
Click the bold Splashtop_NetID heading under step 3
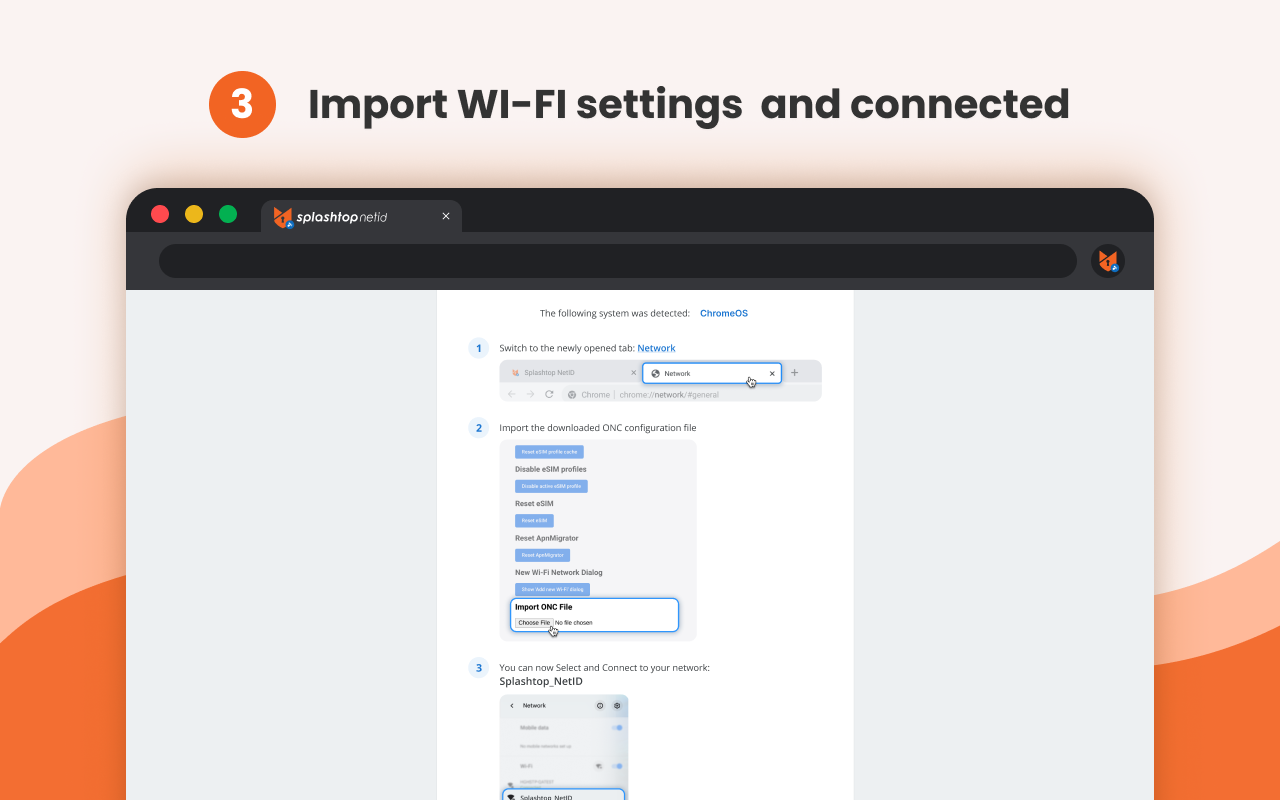pos(541,682)
